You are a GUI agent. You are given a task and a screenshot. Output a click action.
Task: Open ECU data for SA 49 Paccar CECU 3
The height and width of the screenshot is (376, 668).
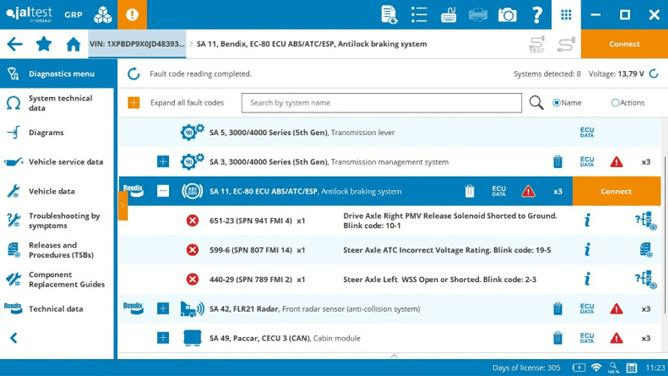587,338
